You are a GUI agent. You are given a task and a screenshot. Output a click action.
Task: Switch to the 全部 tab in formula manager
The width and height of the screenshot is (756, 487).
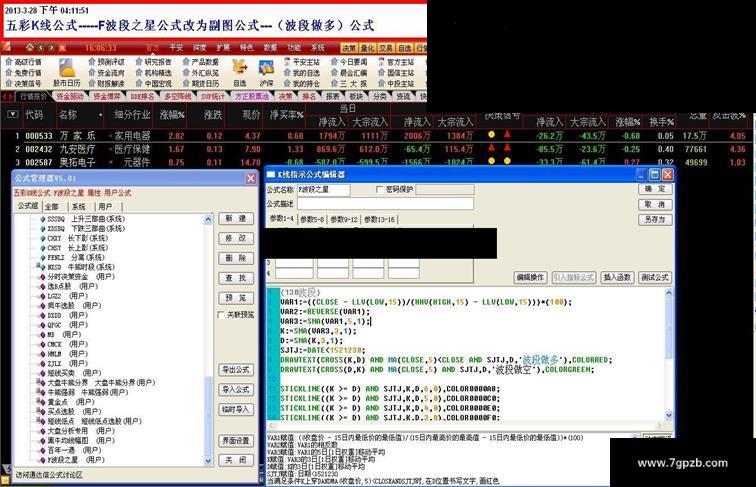(x=52, y=206)
